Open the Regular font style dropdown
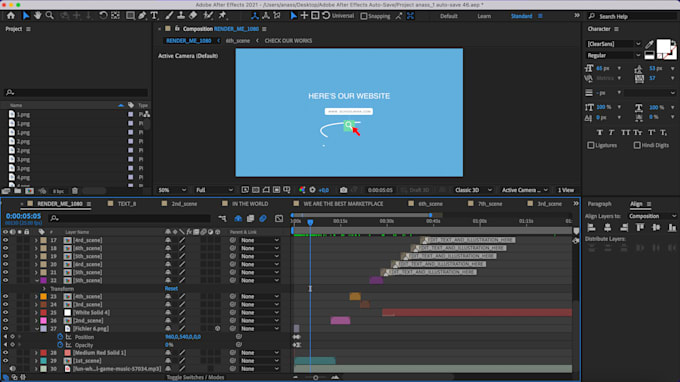The image size is (680, 382). pyautogui.click(x=614, y=56)
